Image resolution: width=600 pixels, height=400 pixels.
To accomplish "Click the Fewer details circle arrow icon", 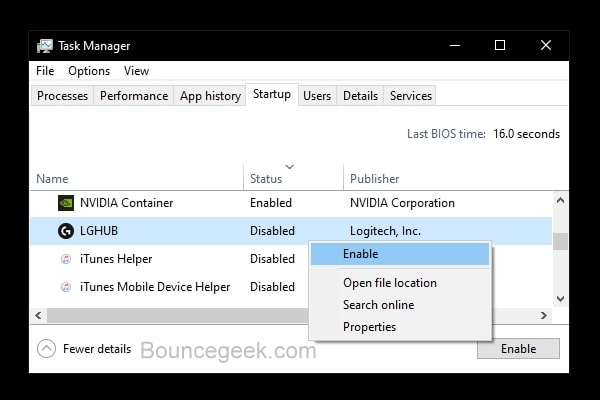I will pos(46,349).
